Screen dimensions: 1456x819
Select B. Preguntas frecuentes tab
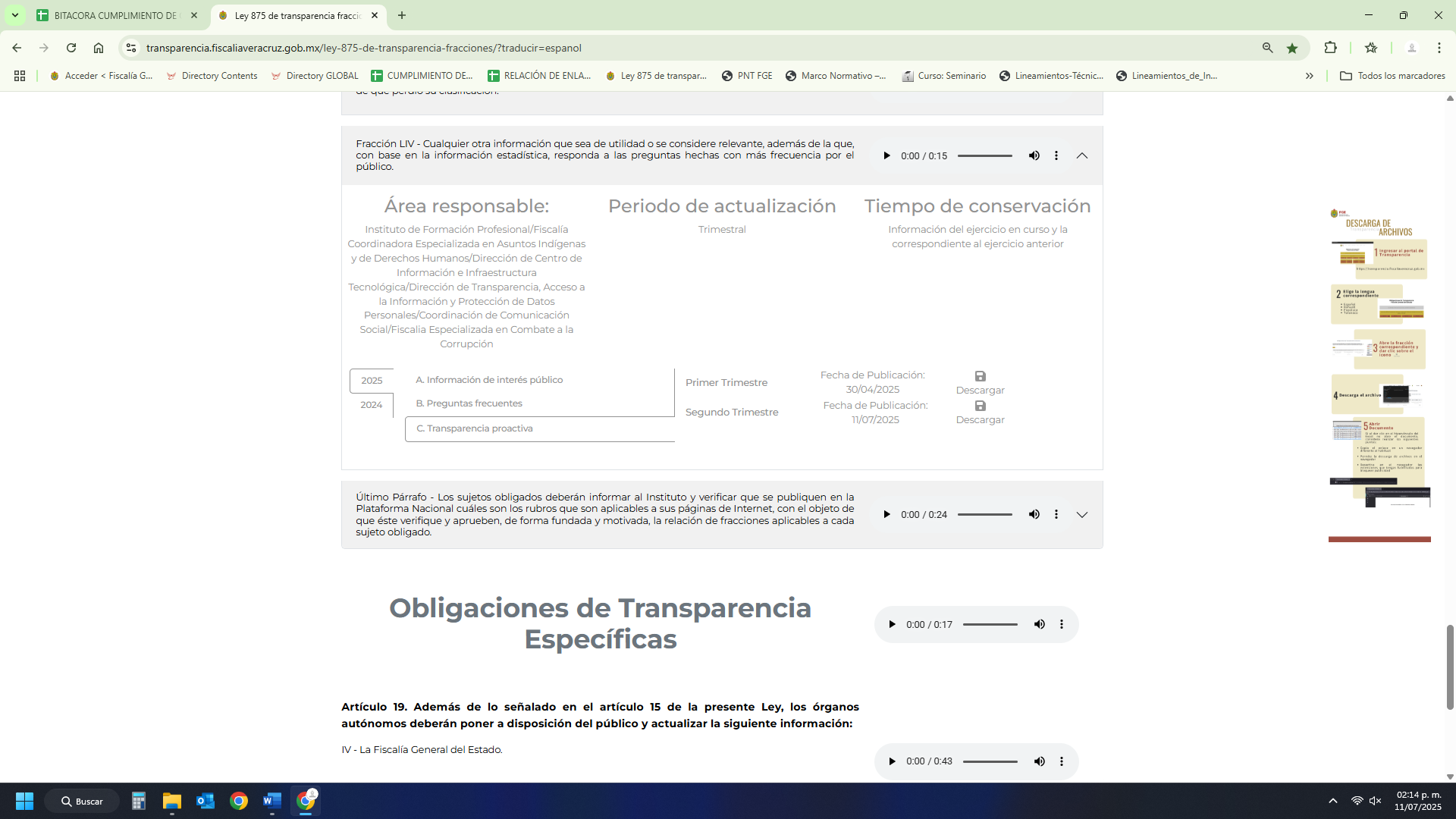[469, 403]
